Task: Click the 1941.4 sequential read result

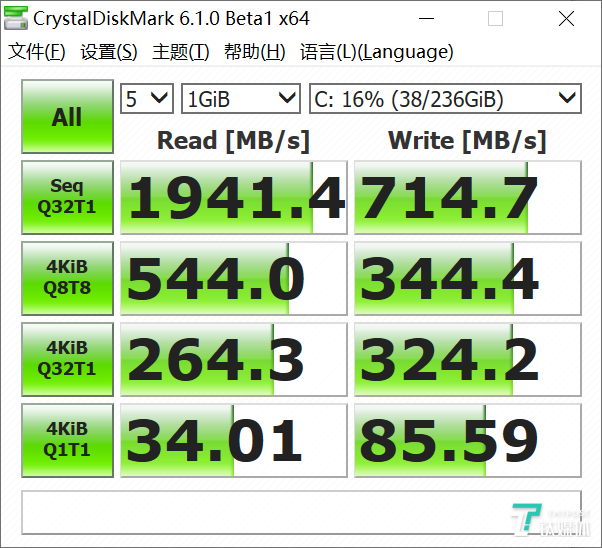Action: coord(233,197)
